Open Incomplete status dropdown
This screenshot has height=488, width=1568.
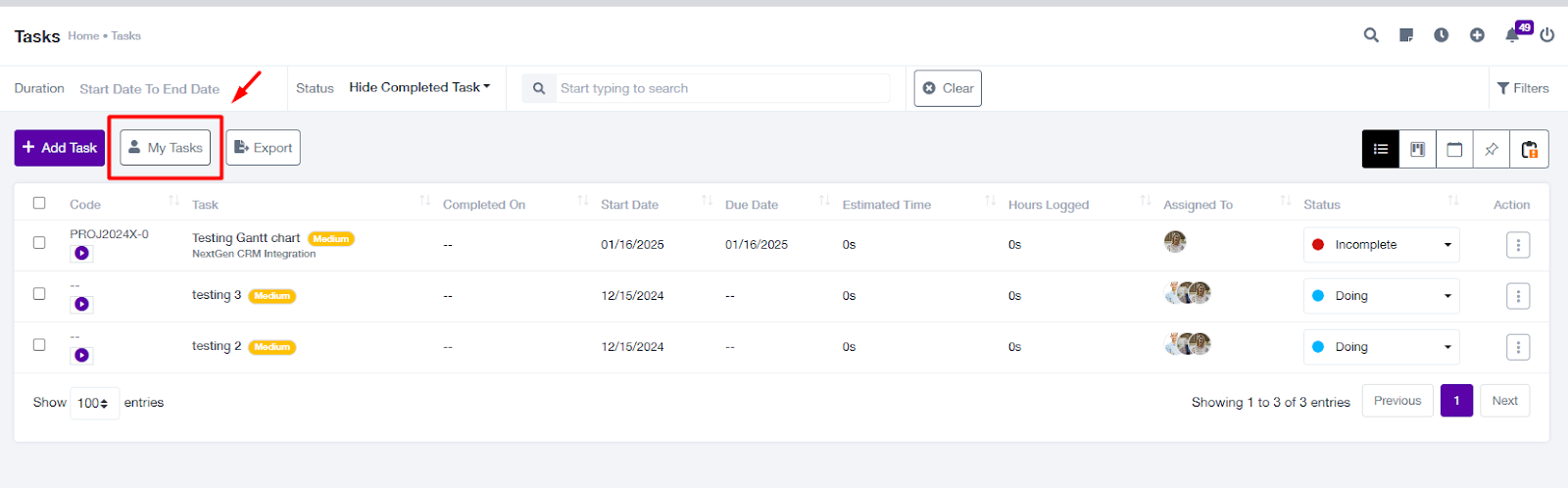click(x=1381, y=245)
